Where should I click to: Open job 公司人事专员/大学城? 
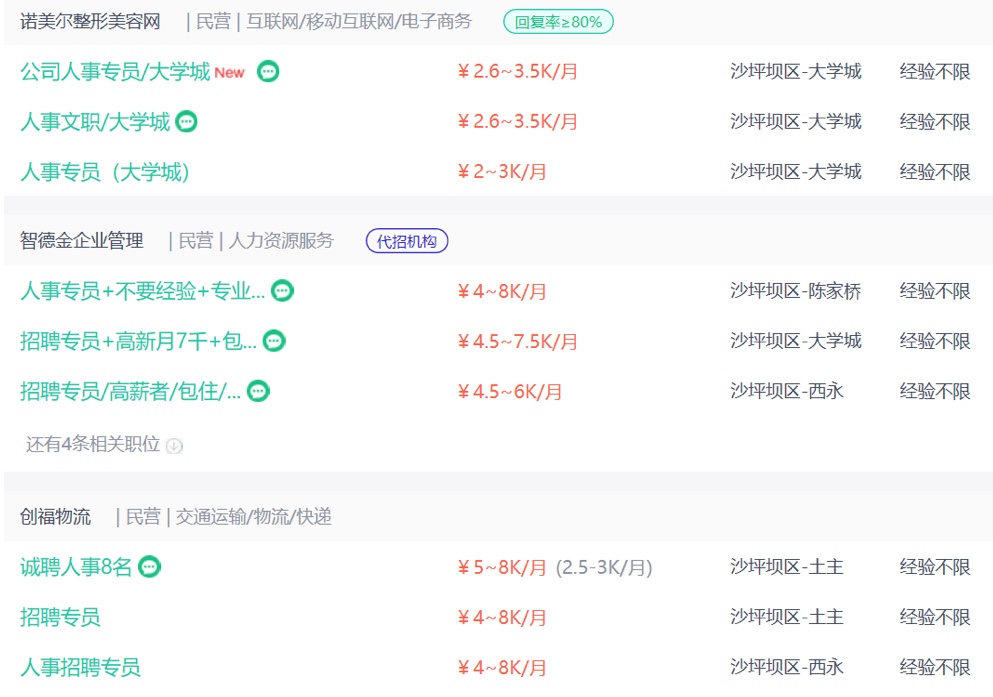(x=115, y=72)
